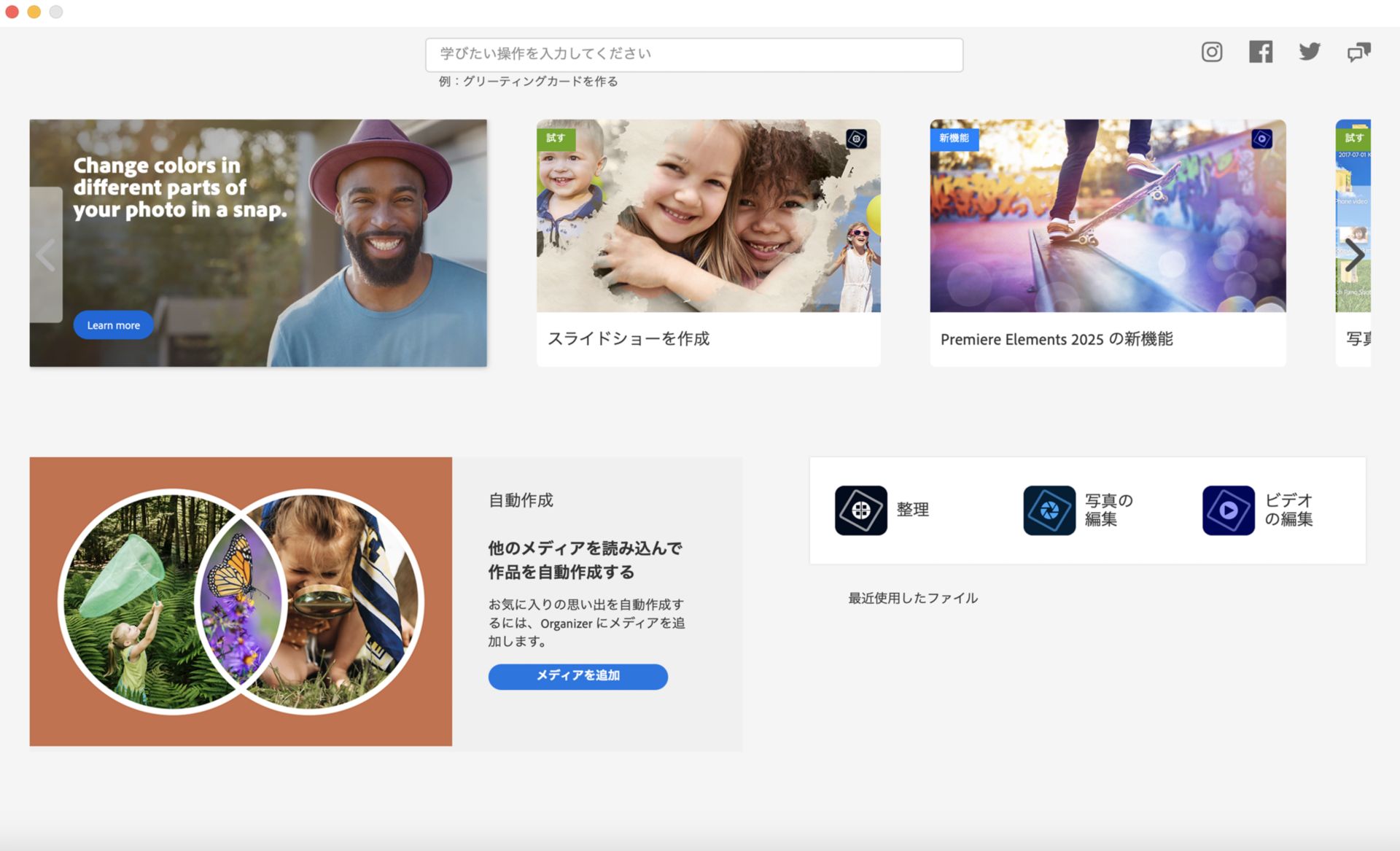Open the Facebook icon link
The width and height of the screenshot is (1400, 851).
[x=1261, y=52]
